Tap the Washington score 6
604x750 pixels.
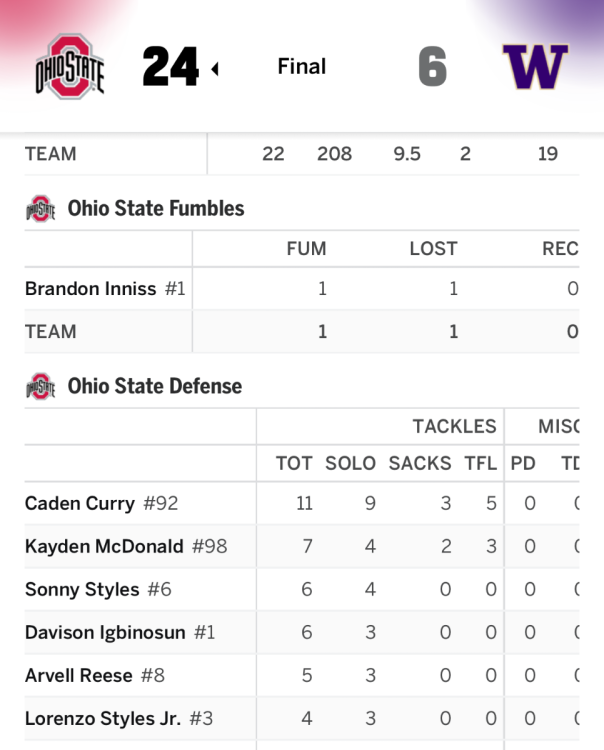[433, 66]
